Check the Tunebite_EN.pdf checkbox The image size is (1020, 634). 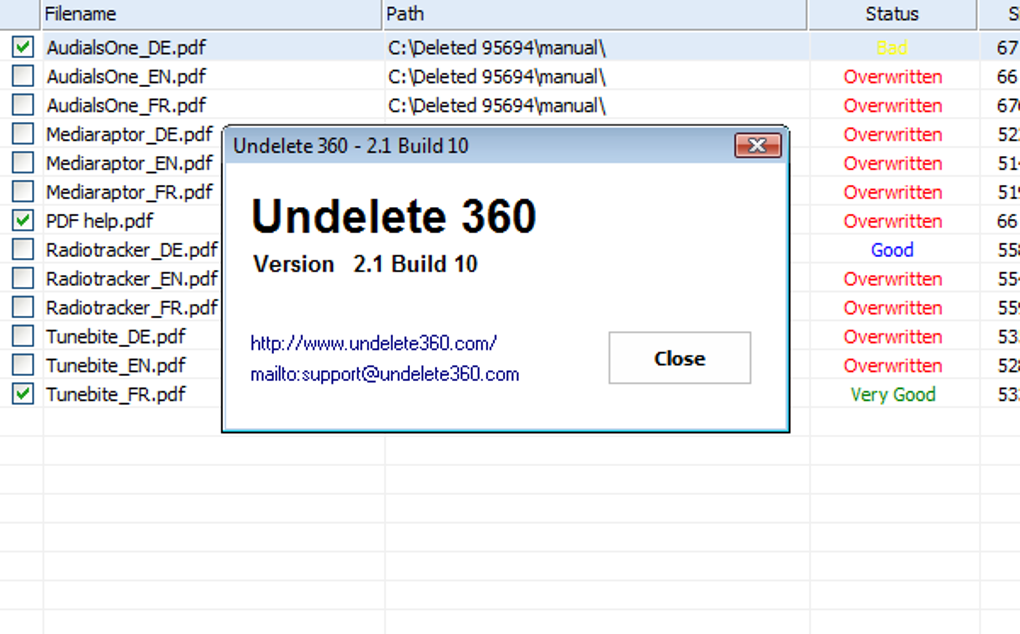click(23, 365)
